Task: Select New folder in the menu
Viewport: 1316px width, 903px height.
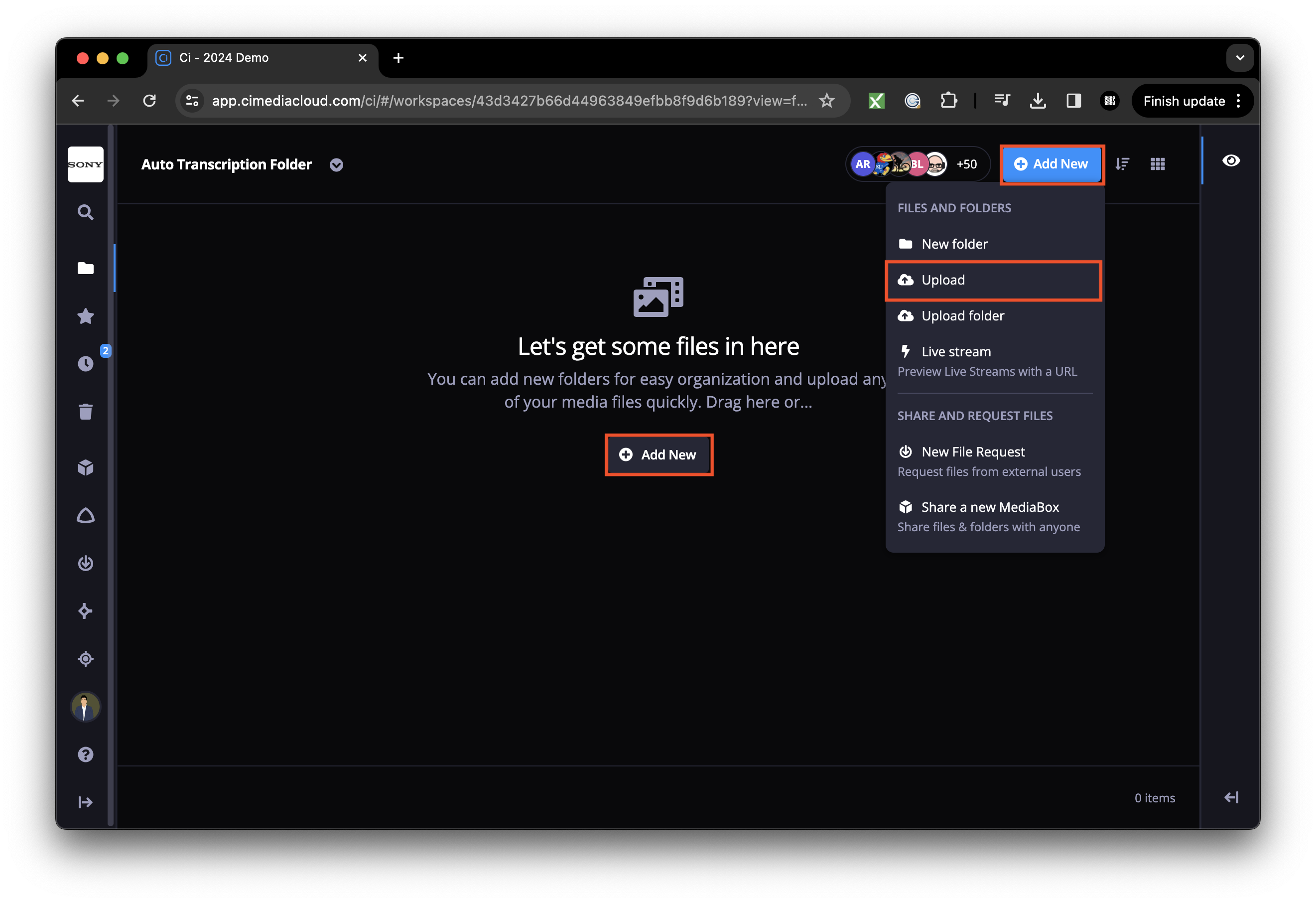Action: tap(953, 244)
